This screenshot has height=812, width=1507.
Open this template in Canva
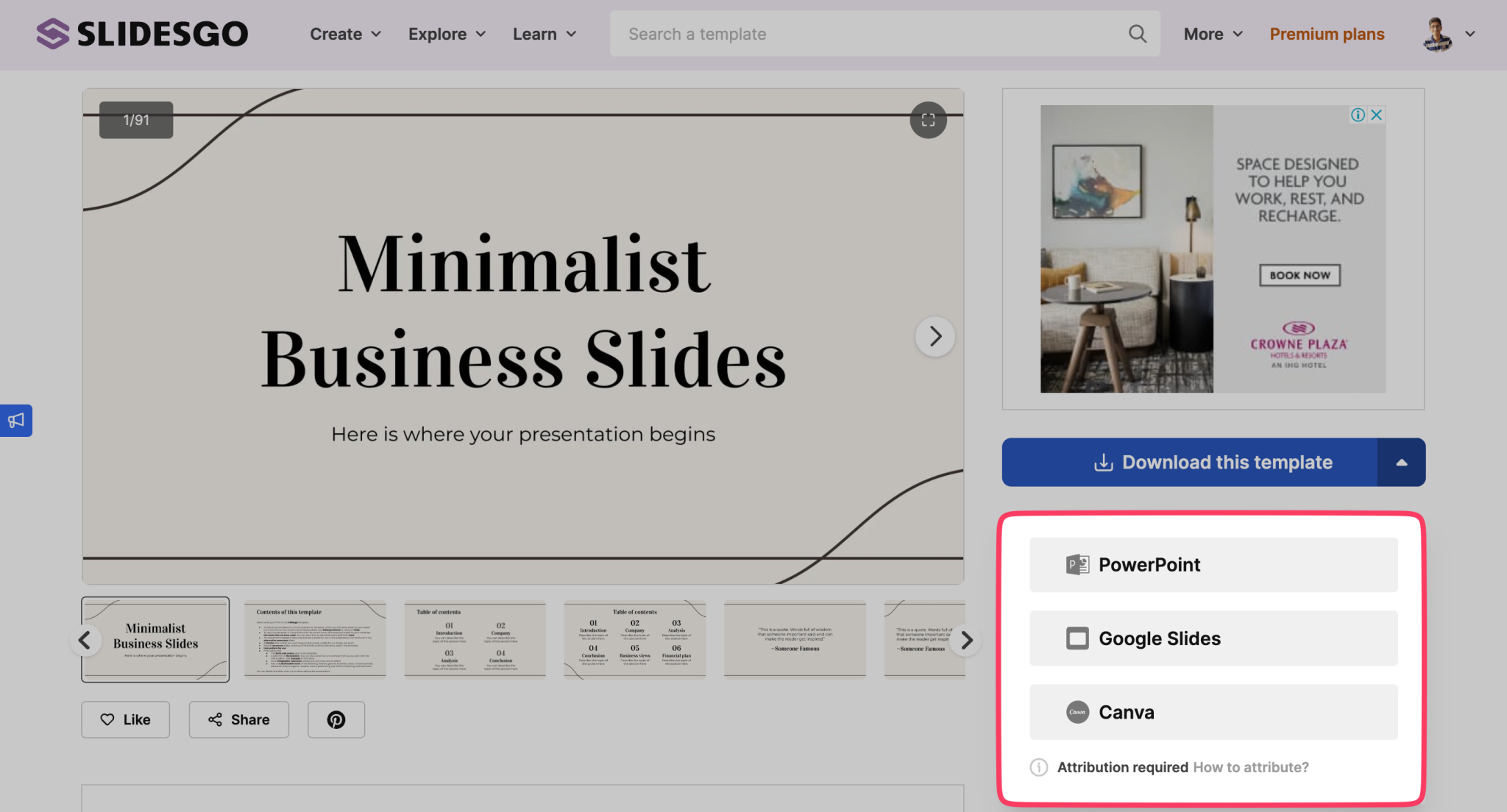[1212, 712]
